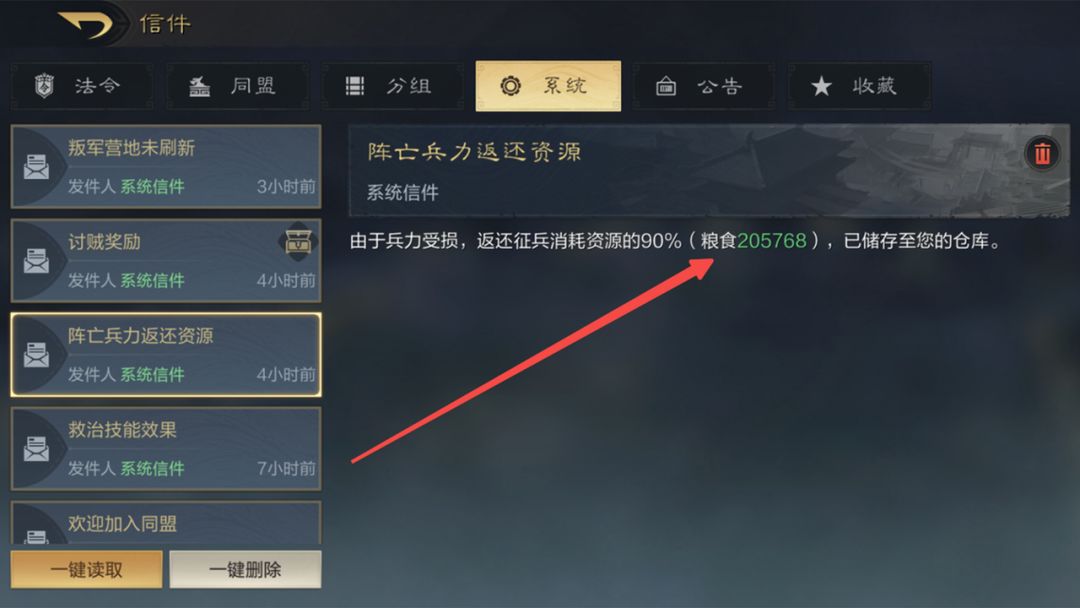Open the 讨贼奖励 mail item
Viewport: 1080px width, 608px height.
coord(166,261)
